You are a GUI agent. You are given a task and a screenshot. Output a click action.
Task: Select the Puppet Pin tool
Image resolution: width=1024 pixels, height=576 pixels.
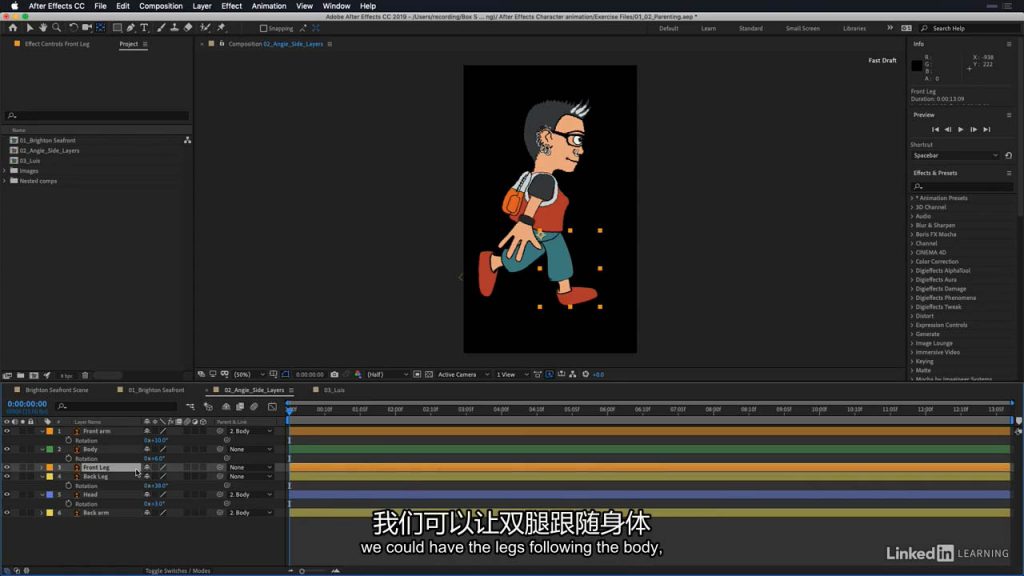(221, 28)
